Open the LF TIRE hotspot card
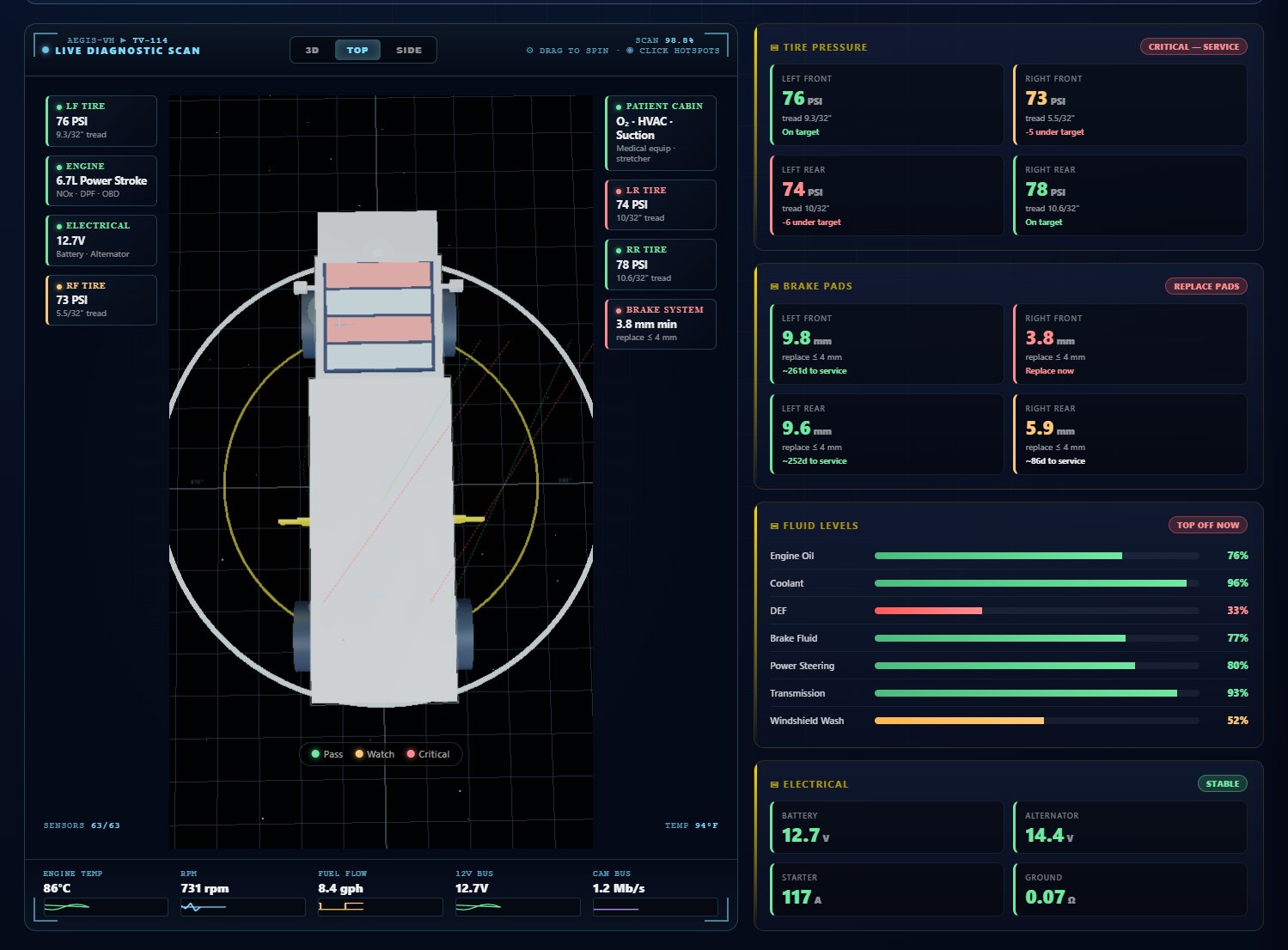Screen dimensions: 1288x950 [101, 121]
